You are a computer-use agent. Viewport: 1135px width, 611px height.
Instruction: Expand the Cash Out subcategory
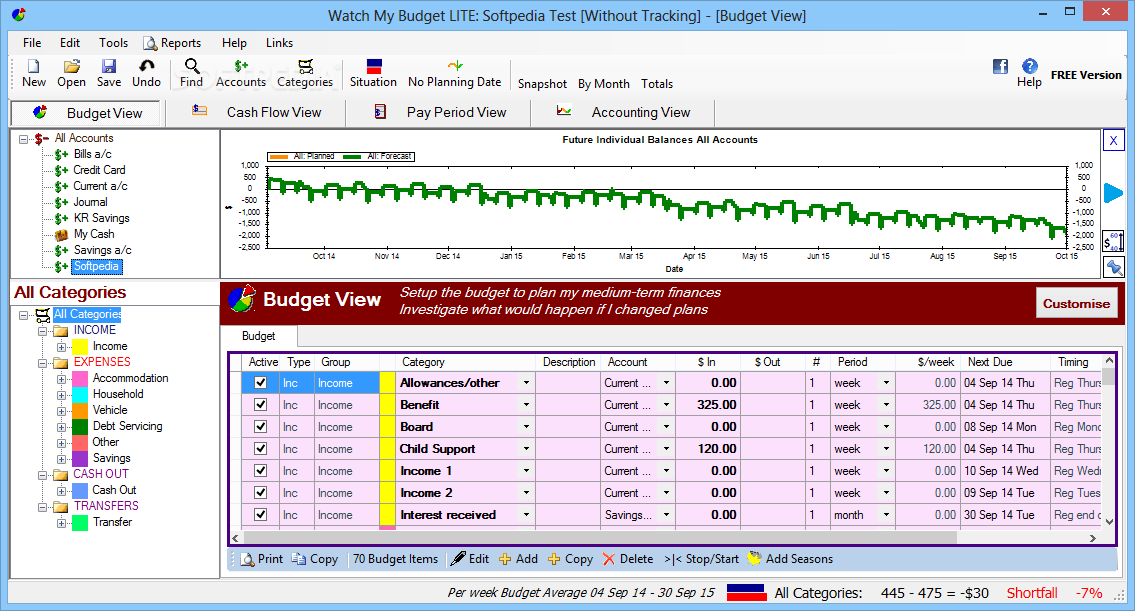pos(62,490)
